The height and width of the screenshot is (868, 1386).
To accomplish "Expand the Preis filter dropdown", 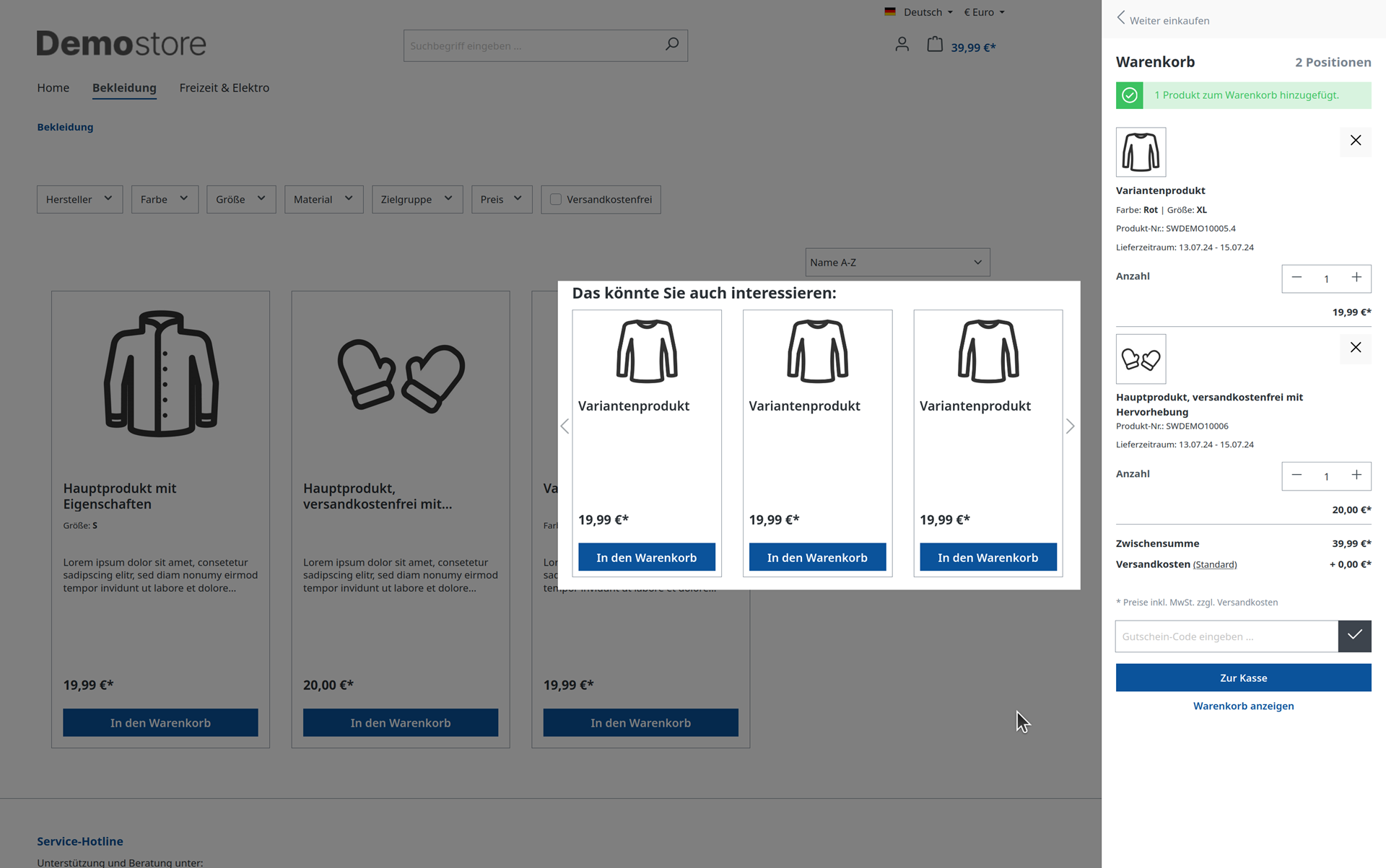I will click(502, 199).
